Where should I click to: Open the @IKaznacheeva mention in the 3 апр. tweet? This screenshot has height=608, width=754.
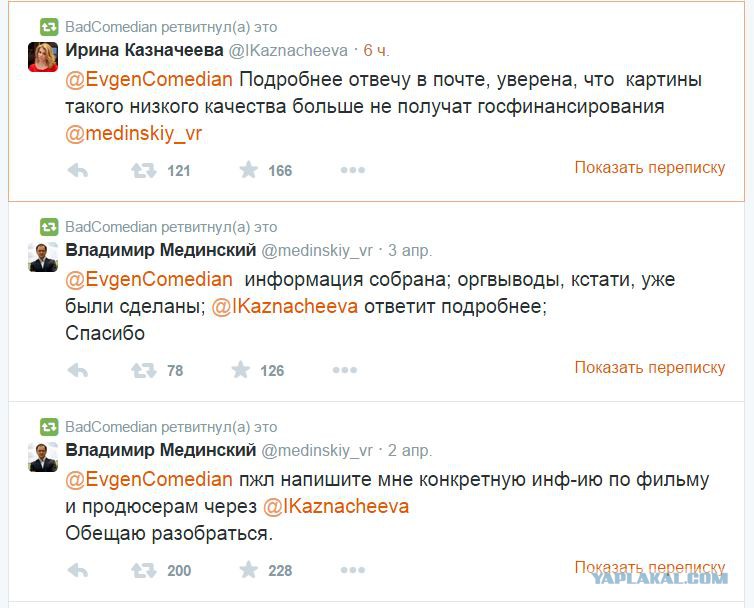284,306
